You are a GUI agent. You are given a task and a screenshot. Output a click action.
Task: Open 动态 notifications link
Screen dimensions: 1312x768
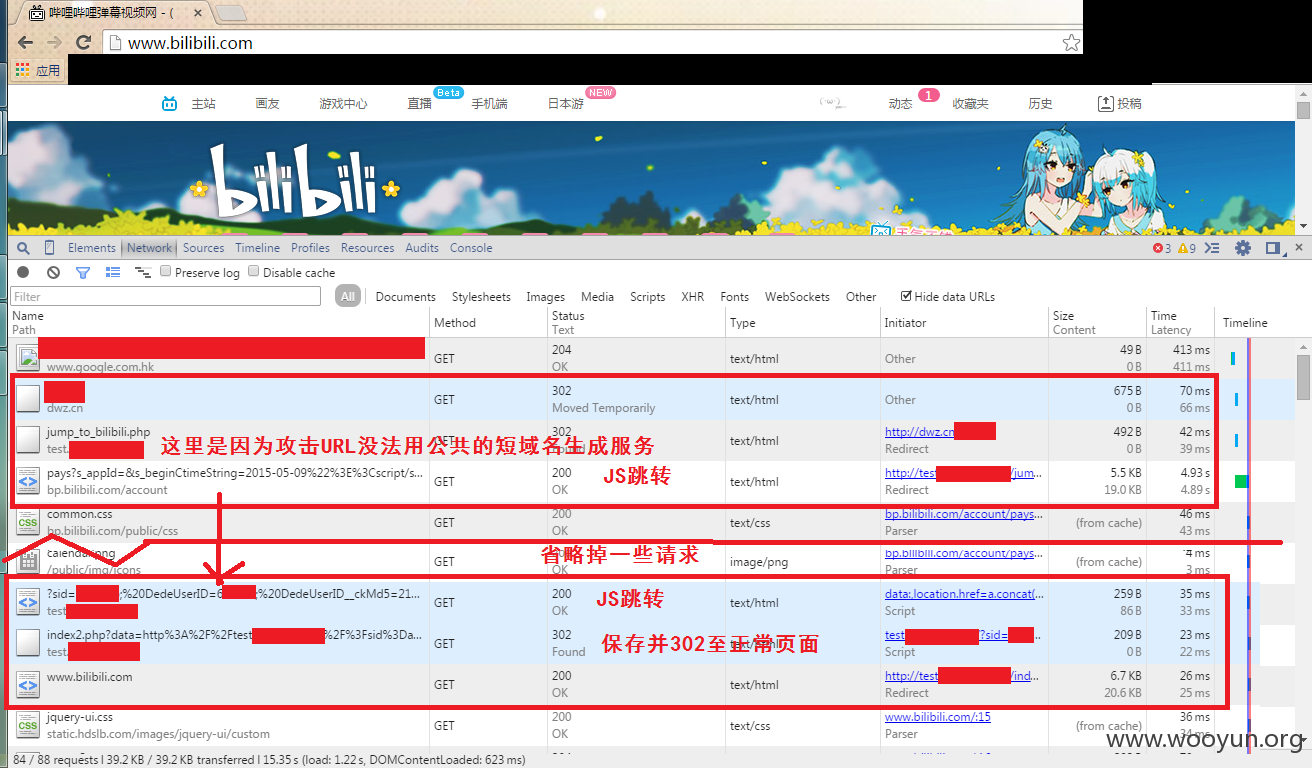tap(900, 104)
